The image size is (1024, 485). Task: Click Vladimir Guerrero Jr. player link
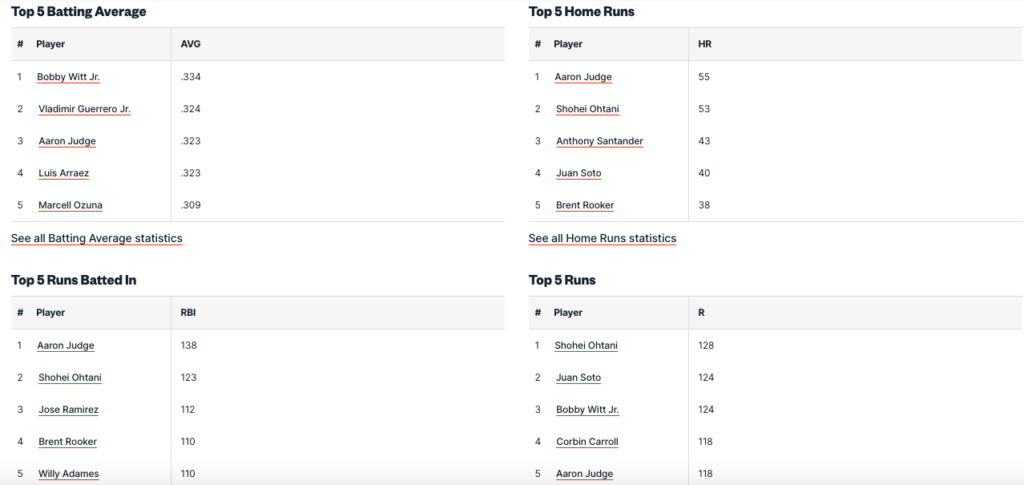tap(84, 109)
